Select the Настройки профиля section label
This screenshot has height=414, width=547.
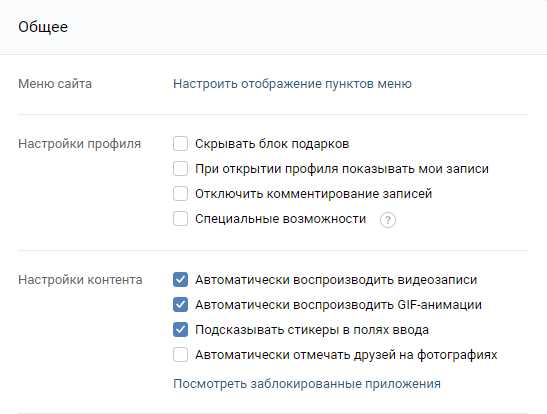[80, 144]
